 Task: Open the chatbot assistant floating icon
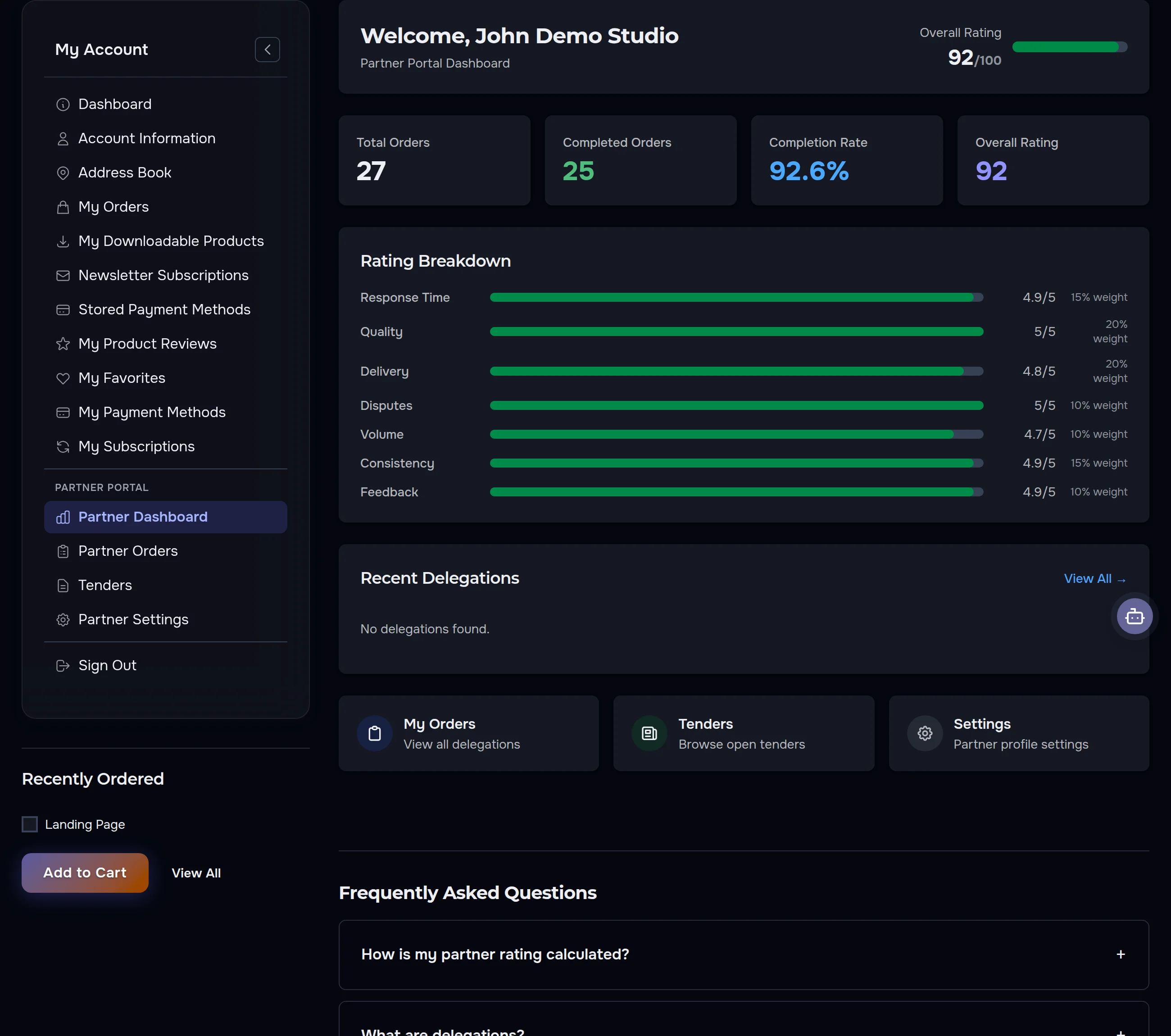pyautogui.click(x=1135, y=617)
